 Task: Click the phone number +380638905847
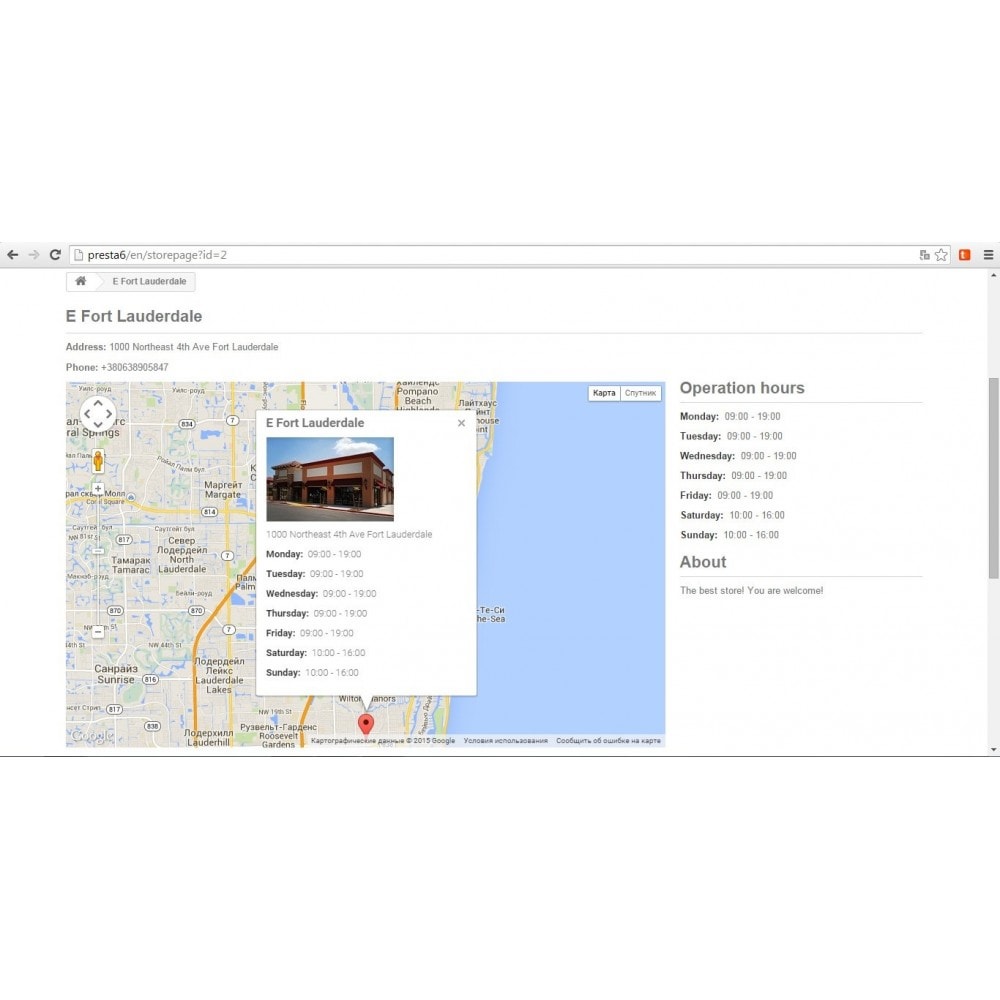click(x=135, y=367)
